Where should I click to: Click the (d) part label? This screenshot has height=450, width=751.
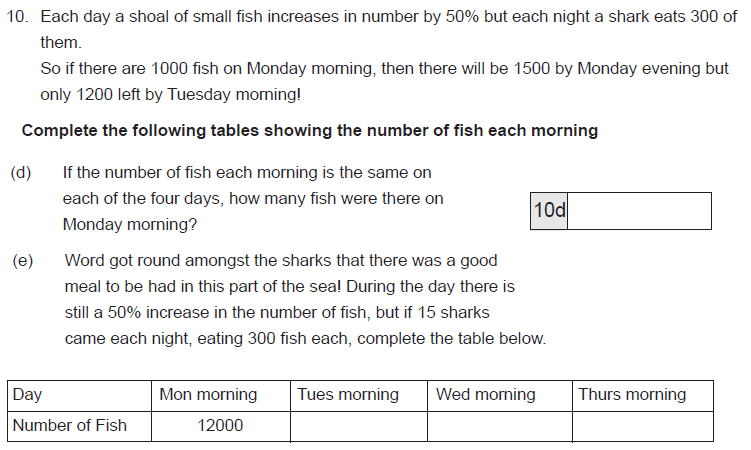pos(21,173)
